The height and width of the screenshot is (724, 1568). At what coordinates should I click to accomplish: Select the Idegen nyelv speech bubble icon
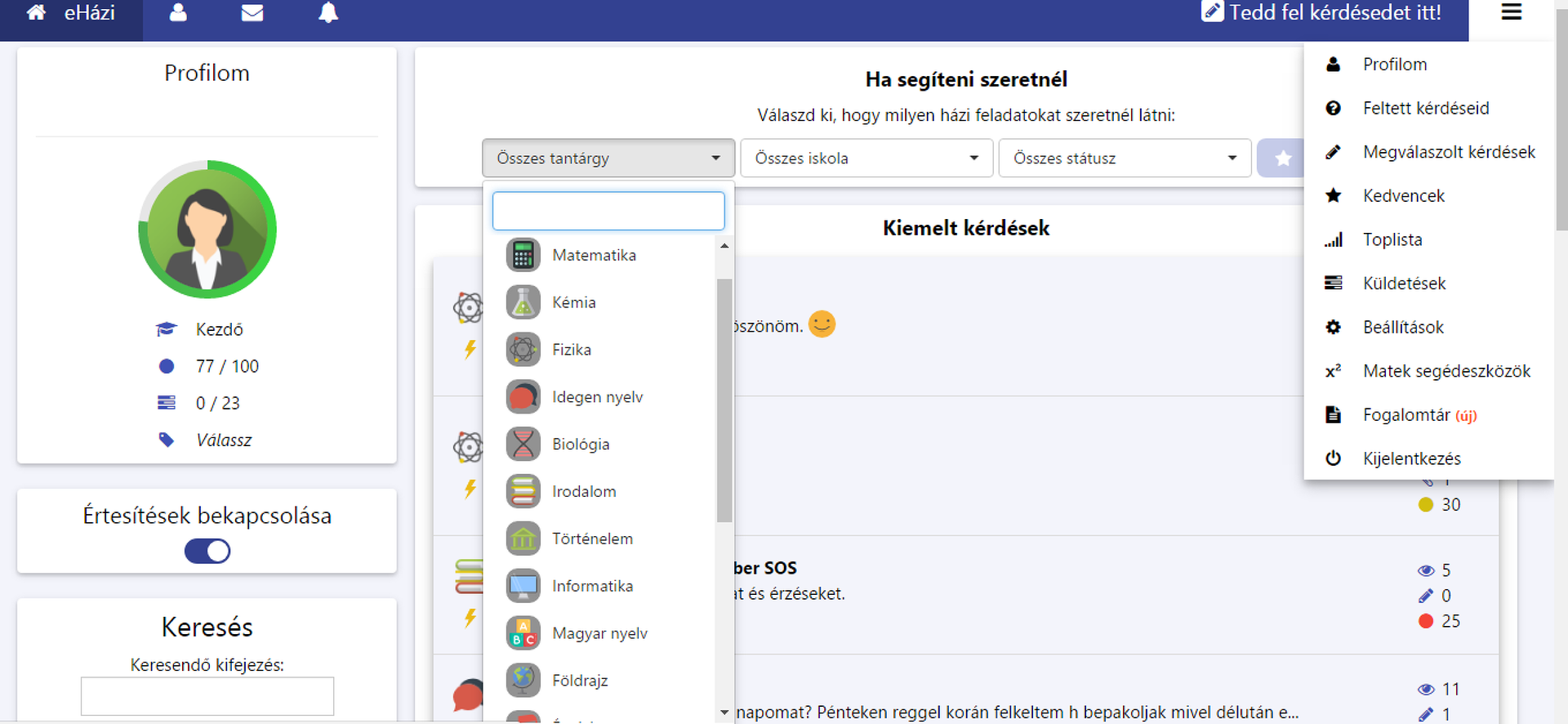tap(523, 397)
